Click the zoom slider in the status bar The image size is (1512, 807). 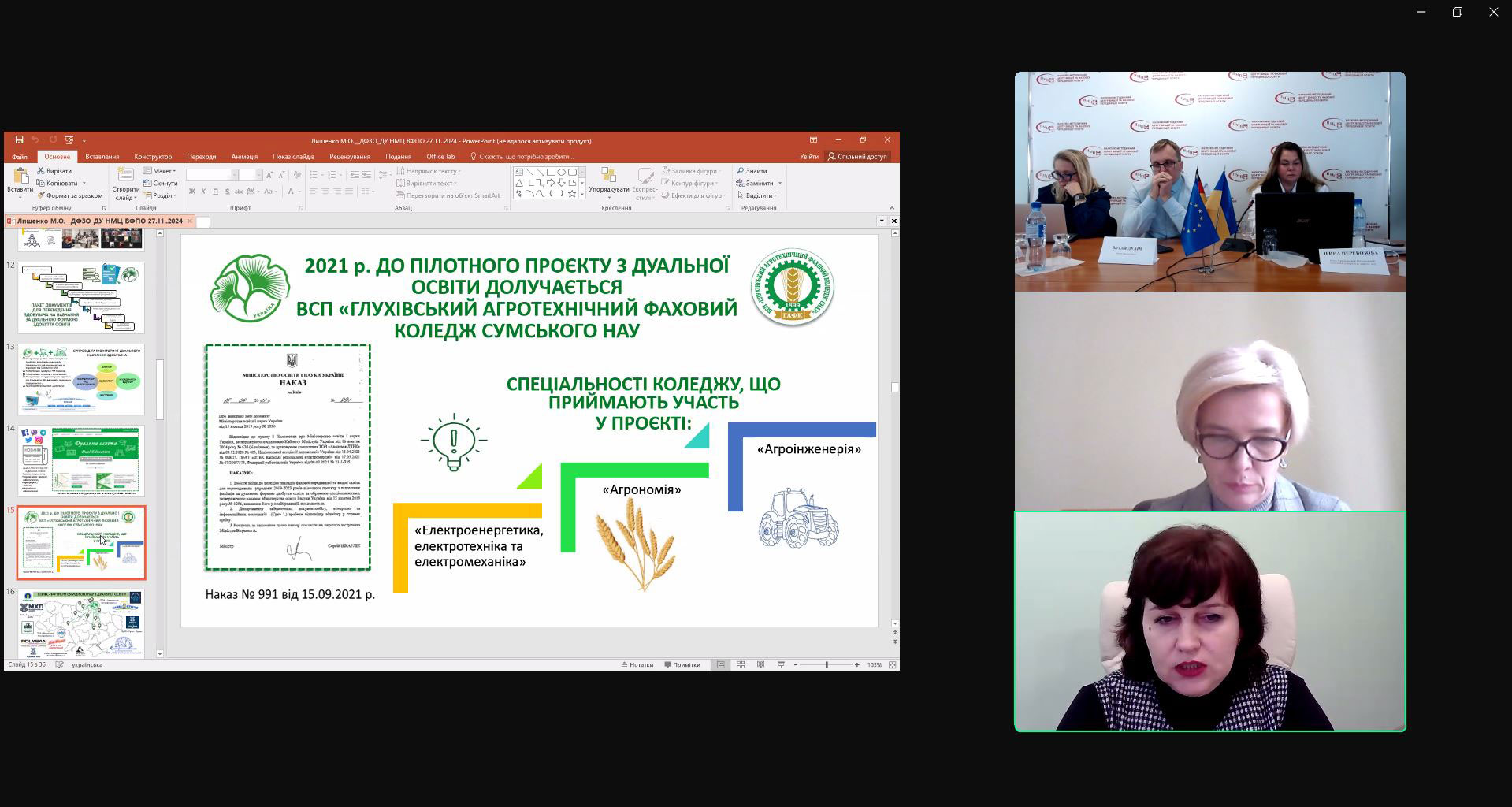827,665
